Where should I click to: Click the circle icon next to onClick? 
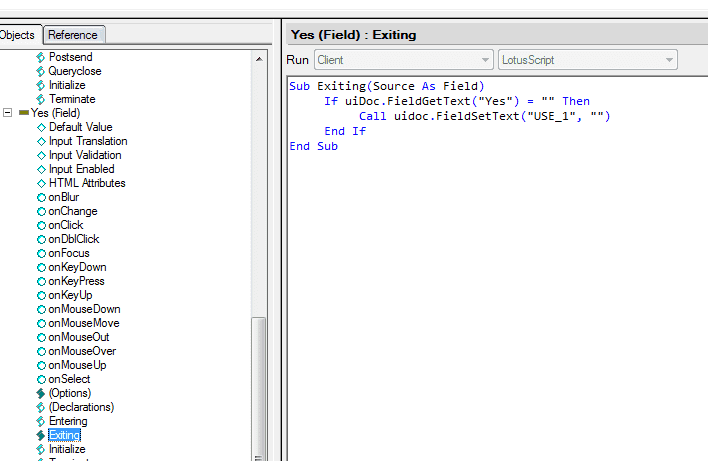pos(41,225)
